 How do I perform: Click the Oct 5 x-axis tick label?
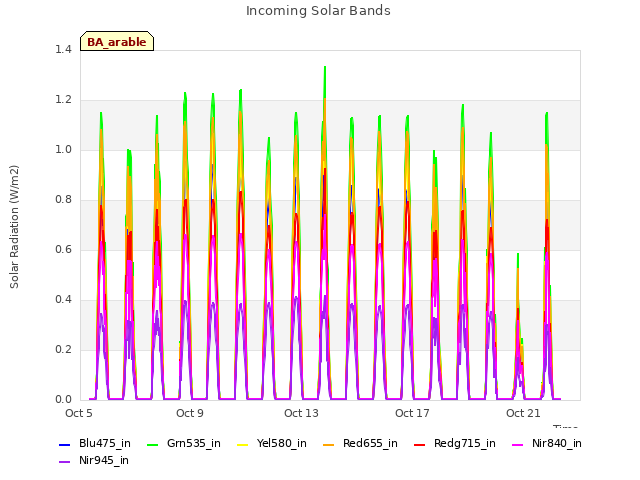[79, 413]
